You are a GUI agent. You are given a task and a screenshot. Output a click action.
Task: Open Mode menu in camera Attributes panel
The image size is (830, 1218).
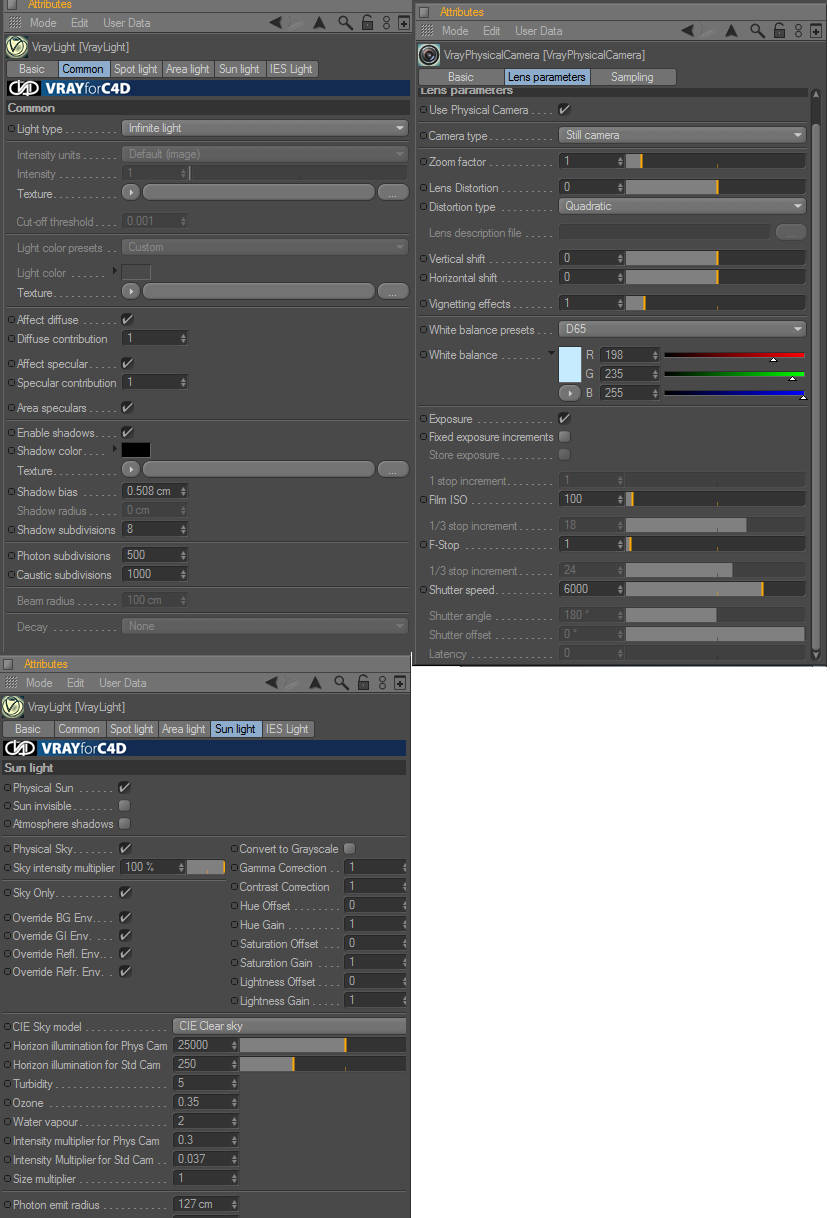click(x=455, y=31)
